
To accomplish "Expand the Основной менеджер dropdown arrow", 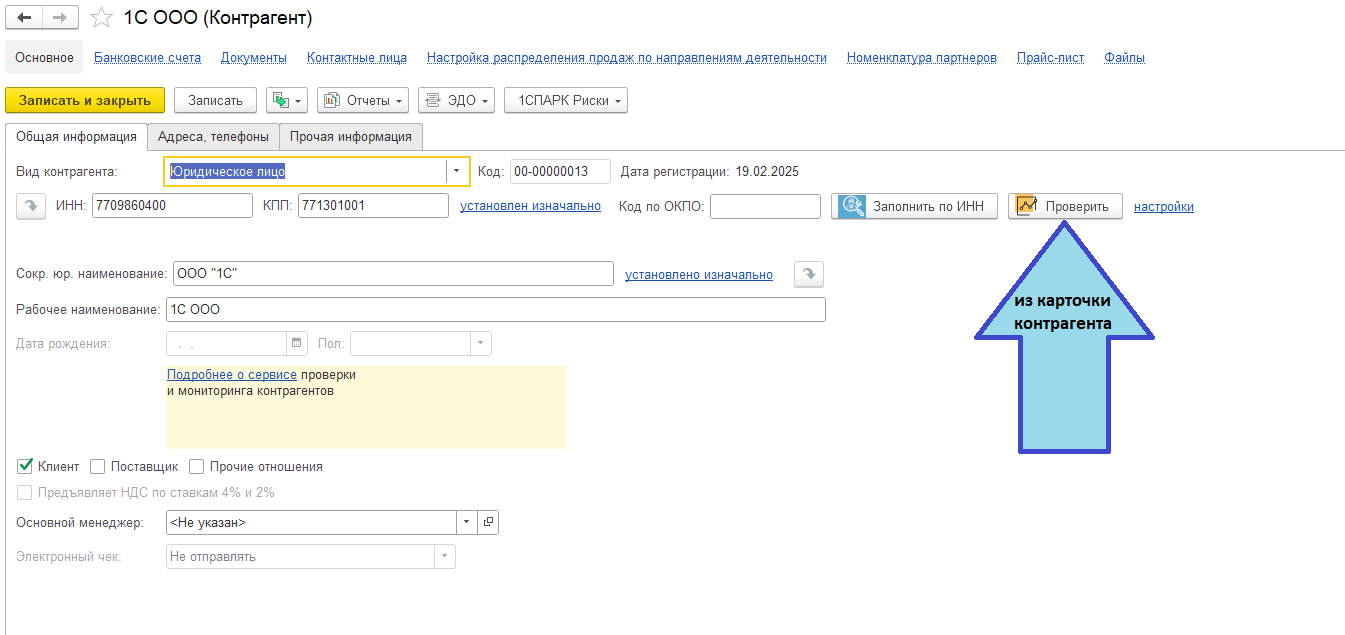I will 468,522.
